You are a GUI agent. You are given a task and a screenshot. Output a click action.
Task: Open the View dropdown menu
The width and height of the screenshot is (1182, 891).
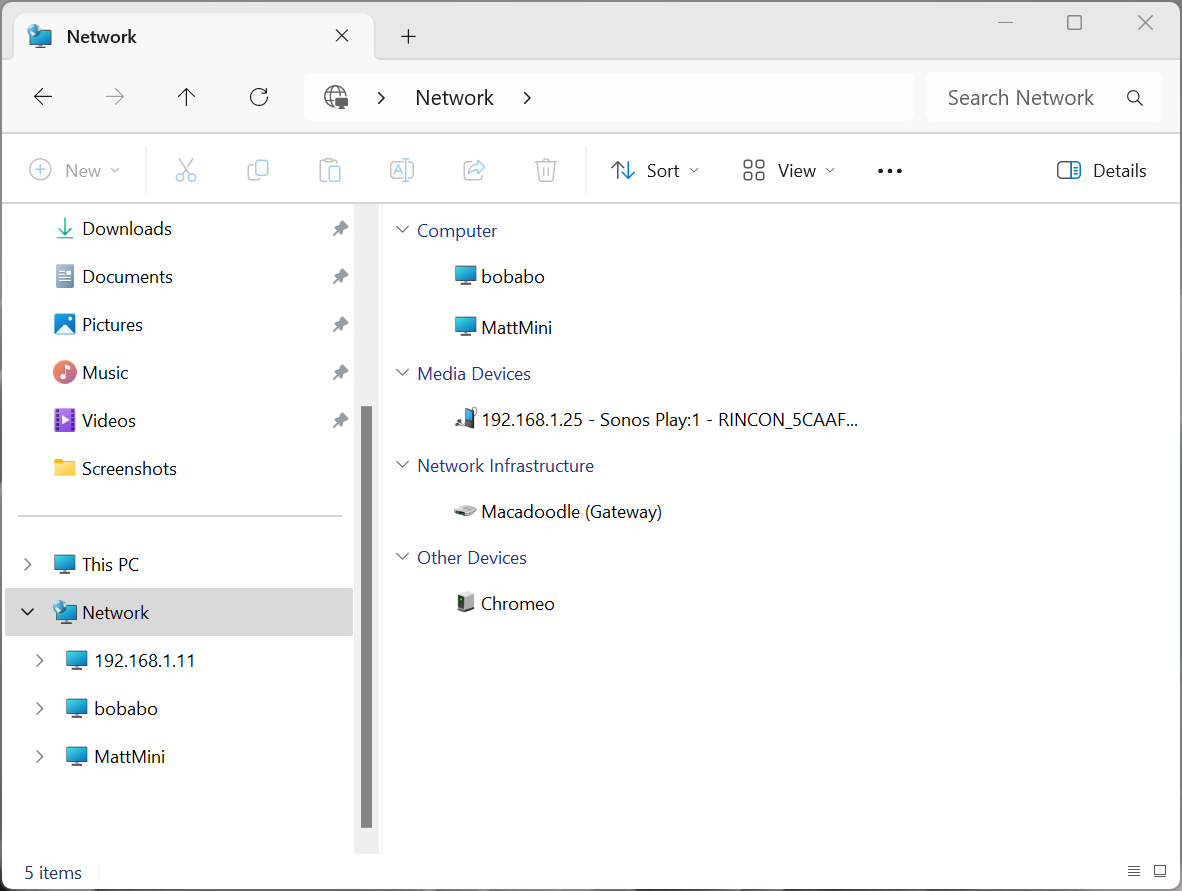[x=788, y=171]
